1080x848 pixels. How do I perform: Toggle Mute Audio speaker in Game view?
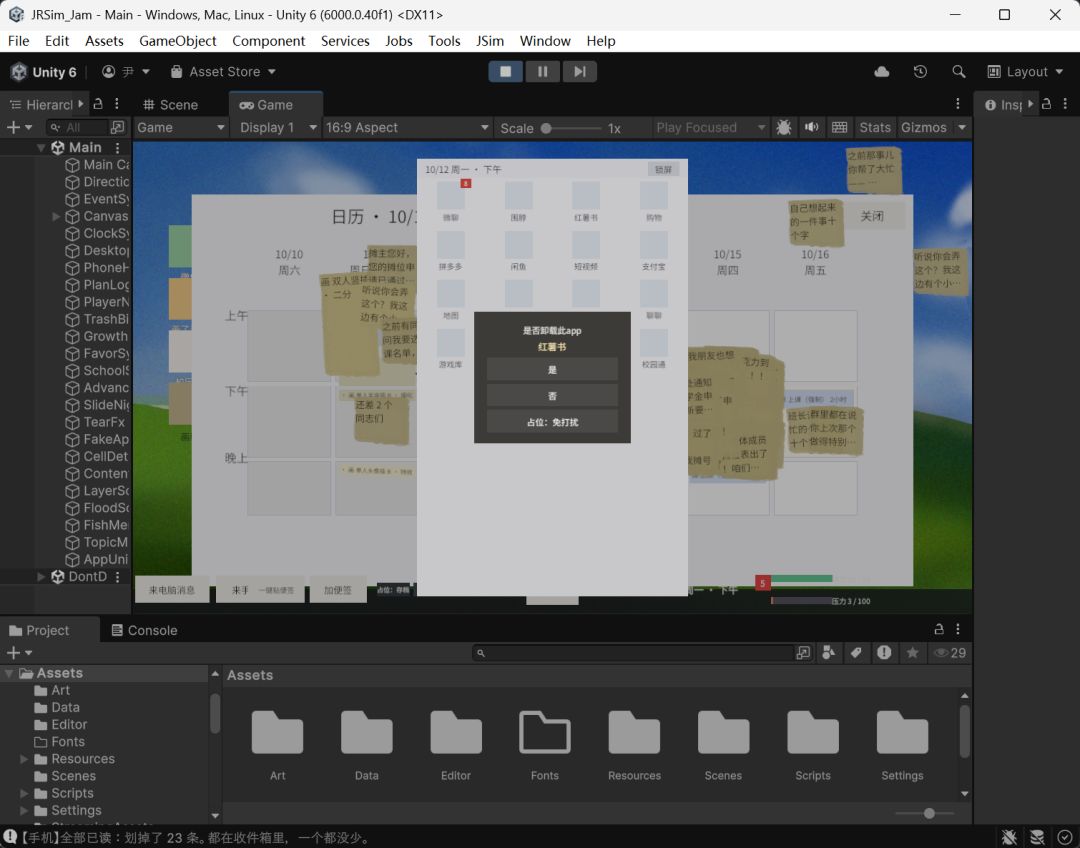pyautogui.click(x=811, y=127)
